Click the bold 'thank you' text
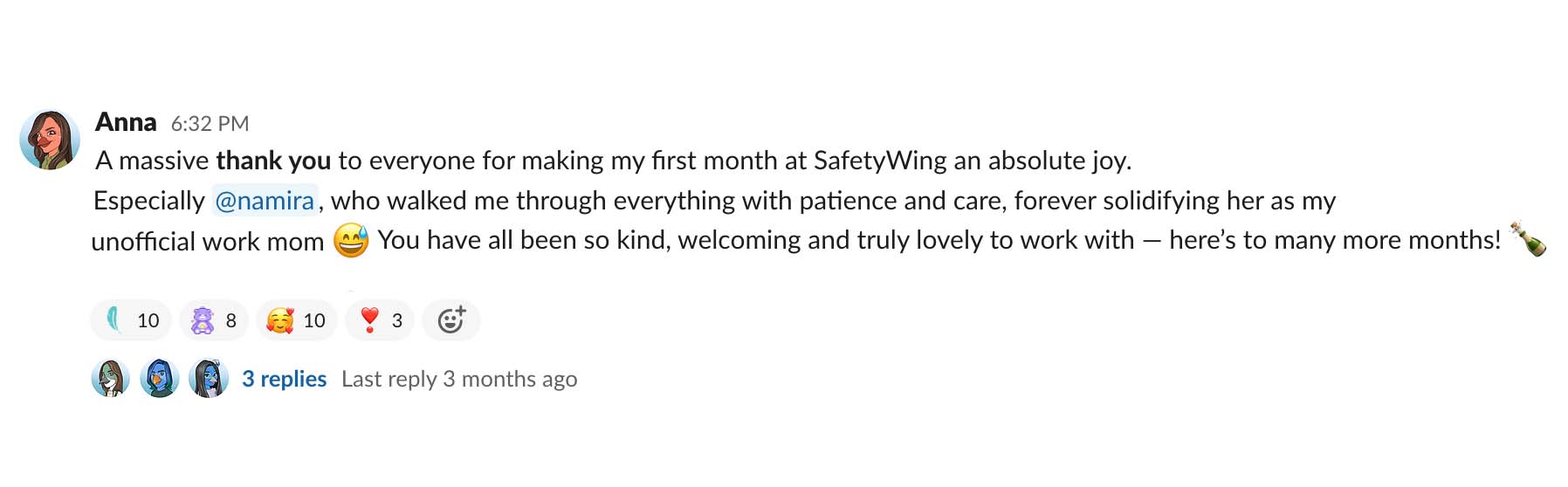This screenshot has width=1568, height=487. (x=273, y=161)
